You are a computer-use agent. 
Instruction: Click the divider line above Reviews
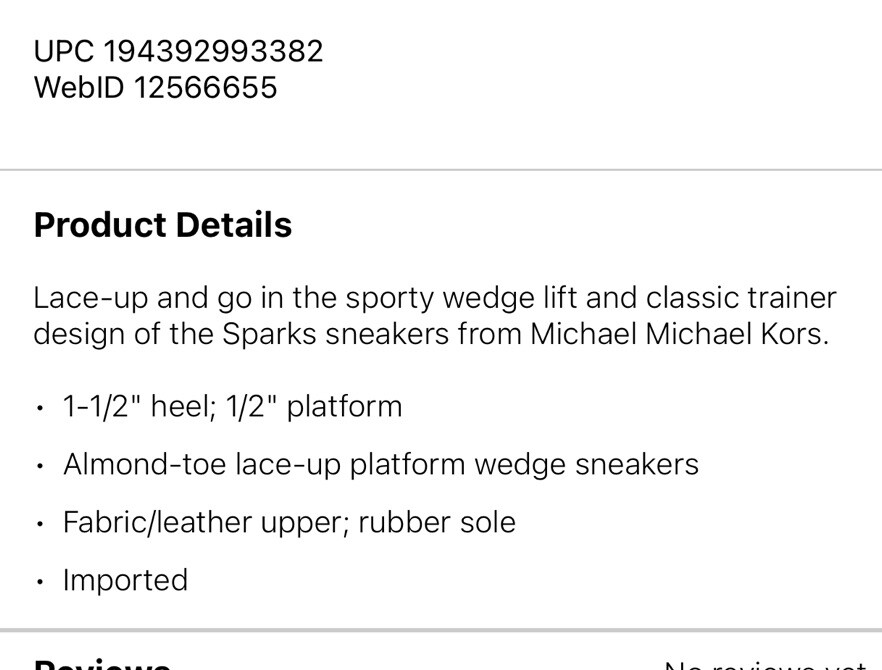[x=441, y=630]
